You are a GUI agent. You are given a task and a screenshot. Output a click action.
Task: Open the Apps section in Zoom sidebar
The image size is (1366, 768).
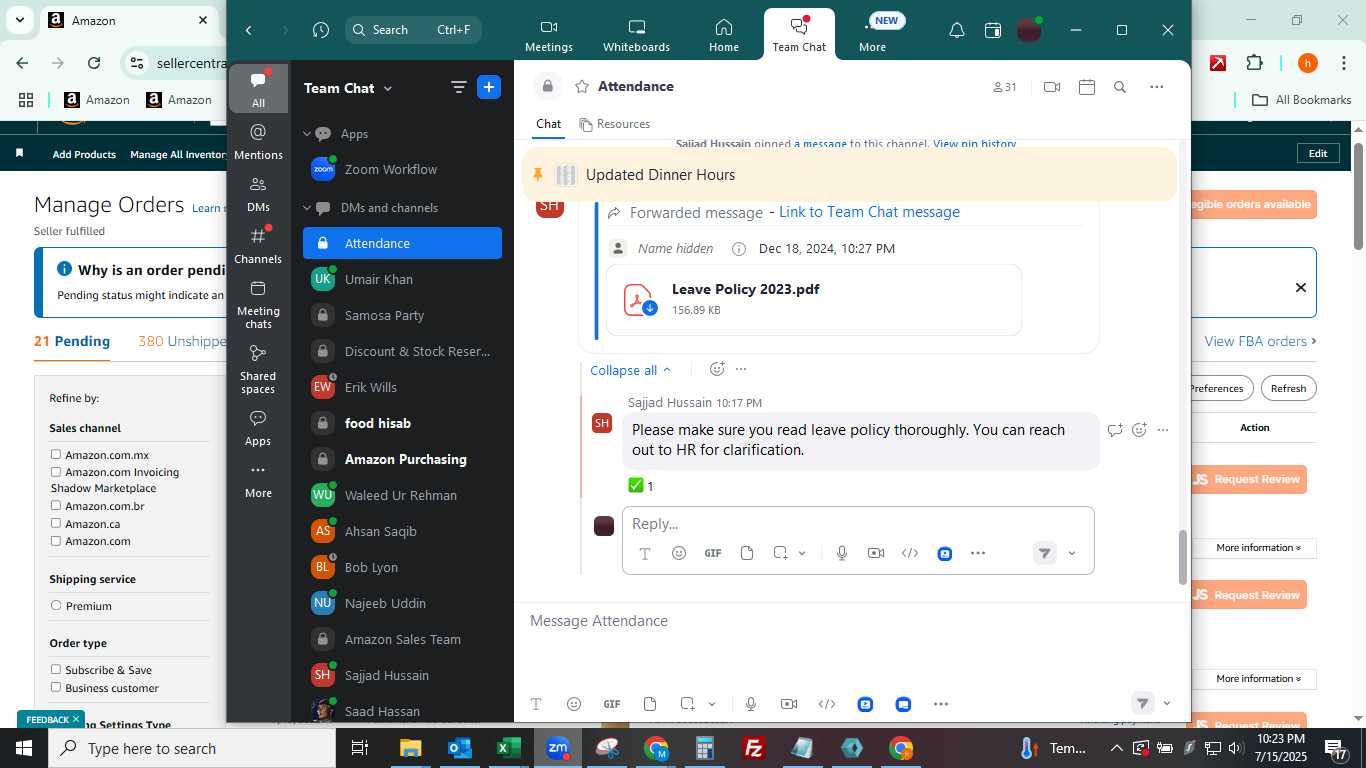pos(258,428)
